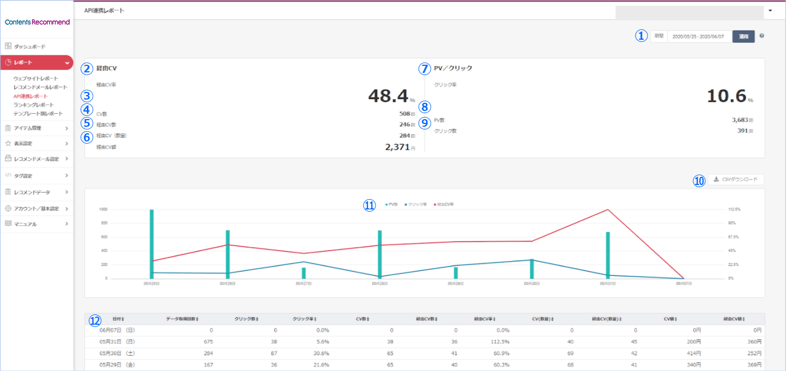Click the API連携レポート page title
786x371 pixels.
click(104, 10)
